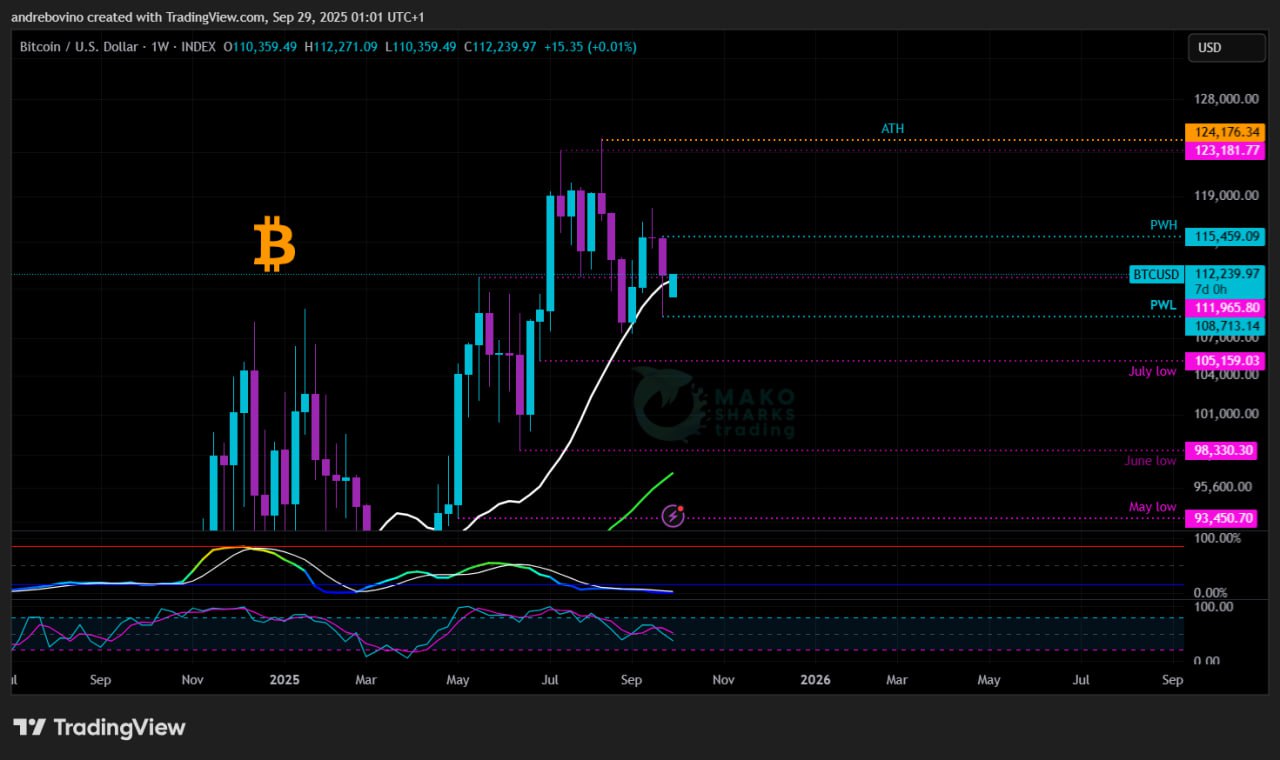Click the 2025 label on time axis
Image resolution: width=1280 pixels, height=760 pixels.
(x=285, y=680)
